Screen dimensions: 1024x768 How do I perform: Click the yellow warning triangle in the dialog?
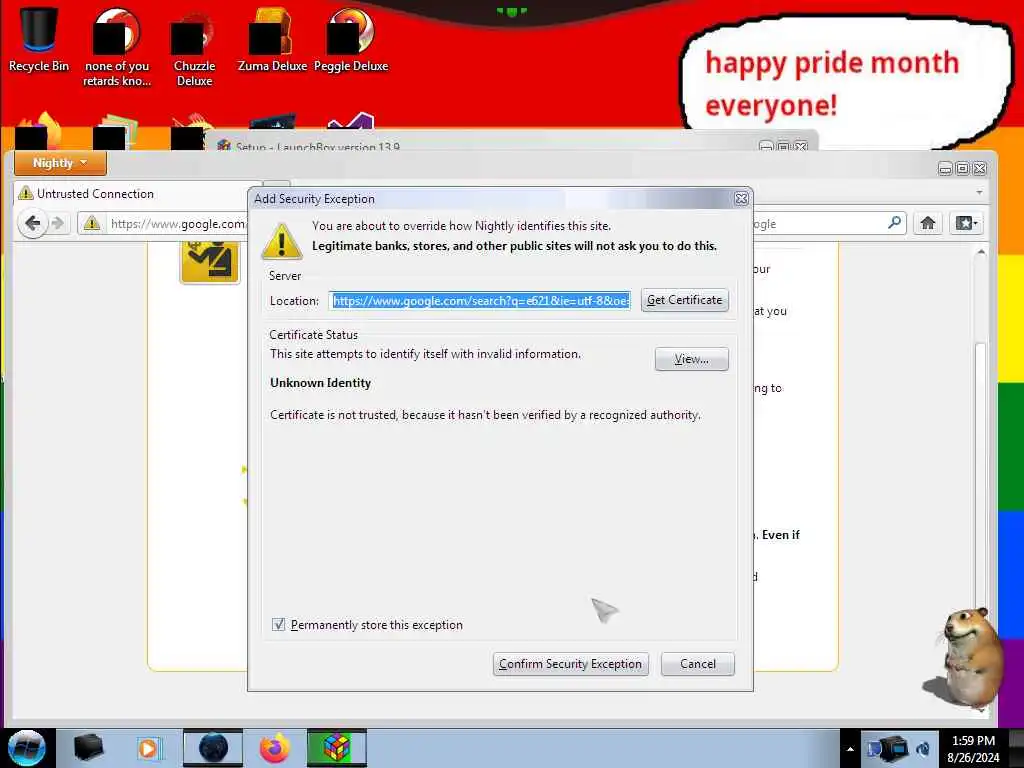coord(281,241)
